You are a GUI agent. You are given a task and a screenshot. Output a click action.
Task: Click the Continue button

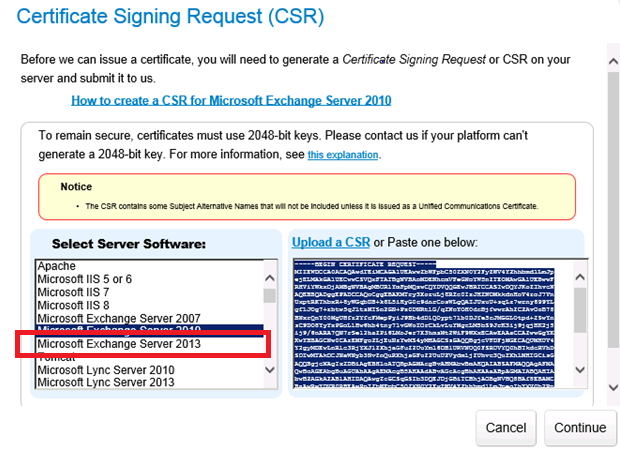580,428
